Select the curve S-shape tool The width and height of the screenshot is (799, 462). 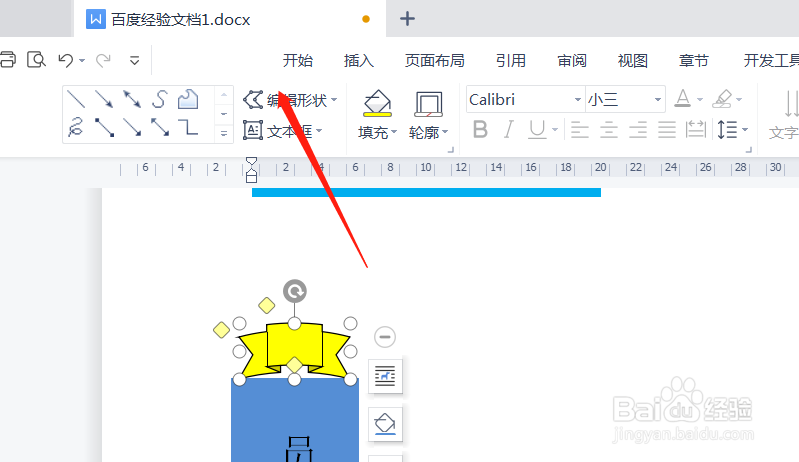[160, 99]
